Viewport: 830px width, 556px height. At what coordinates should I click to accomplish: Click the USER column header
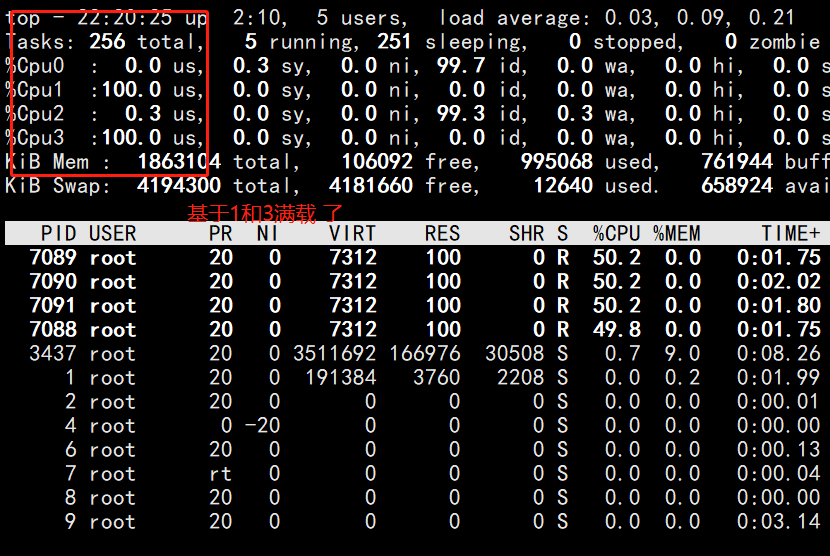click(x=112, y=233)
